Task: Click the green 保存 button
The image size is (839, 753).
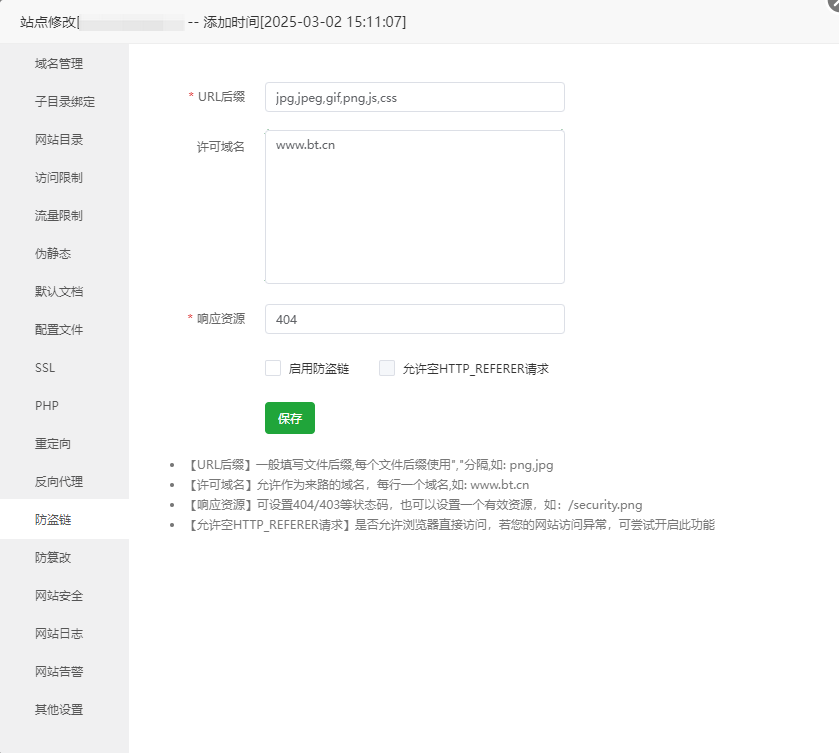Action: coord(289,418)
